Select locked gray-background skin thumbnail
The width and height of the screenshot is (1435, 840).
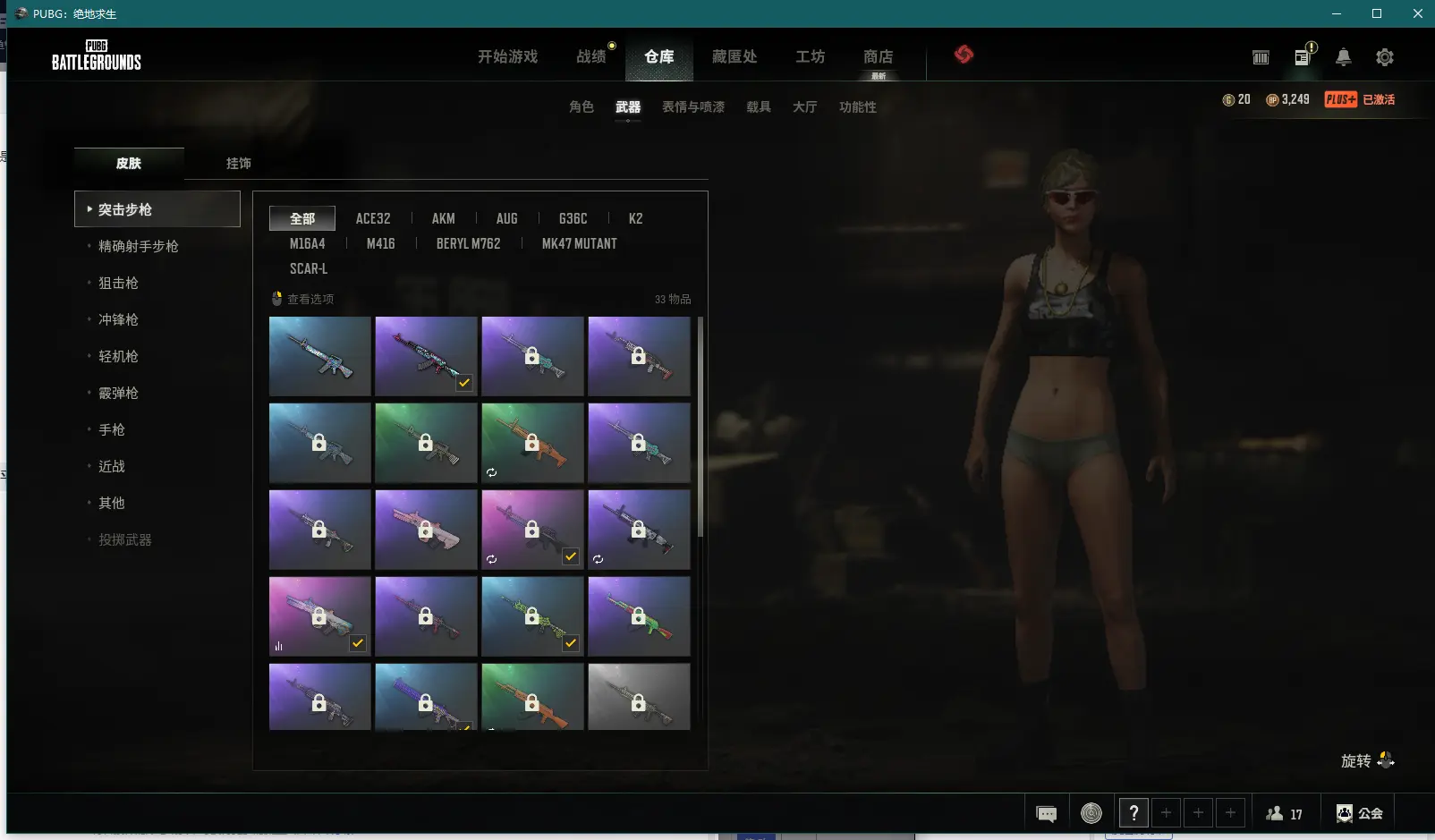[639, 697]
